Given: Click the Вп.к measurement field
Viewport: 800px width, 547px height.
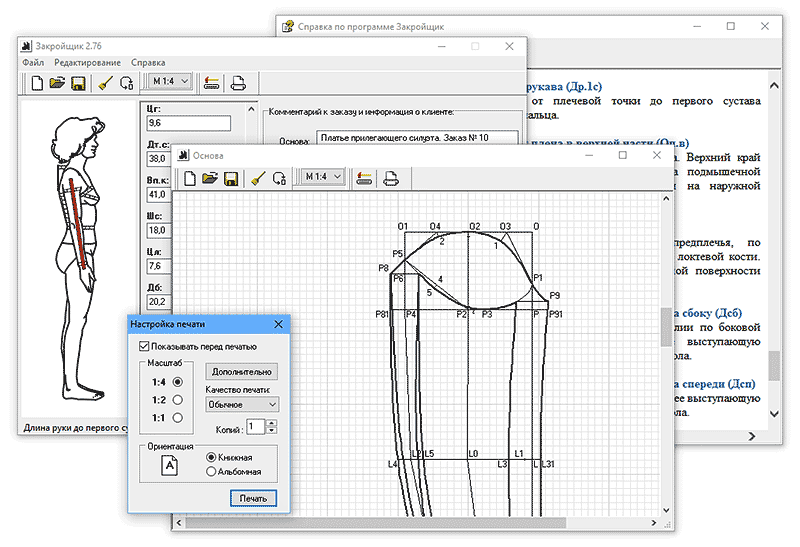Looking at the screenshot, I should 159,194.
